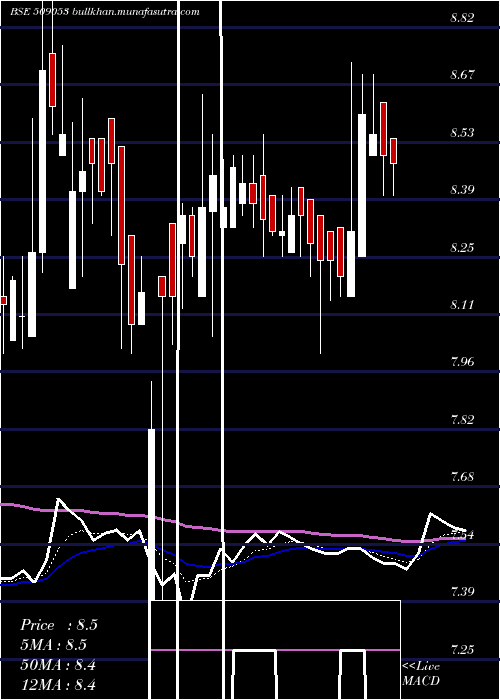Screen dimensions: 500x700
Task: Click the last red candle near 8.53
Action: pos(393,151)
